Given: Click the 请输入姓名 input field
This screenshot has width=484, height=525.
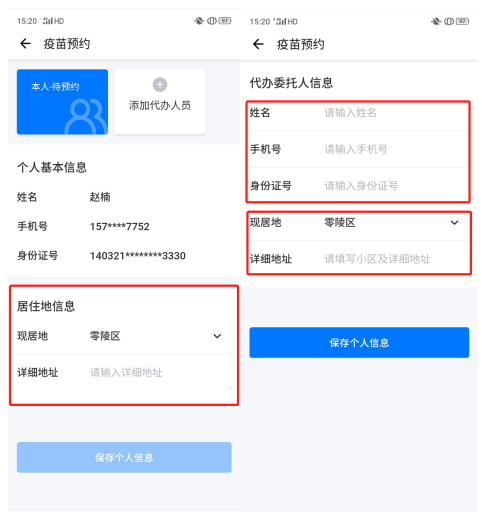Looking at the screenshot, I should [395, 113].
